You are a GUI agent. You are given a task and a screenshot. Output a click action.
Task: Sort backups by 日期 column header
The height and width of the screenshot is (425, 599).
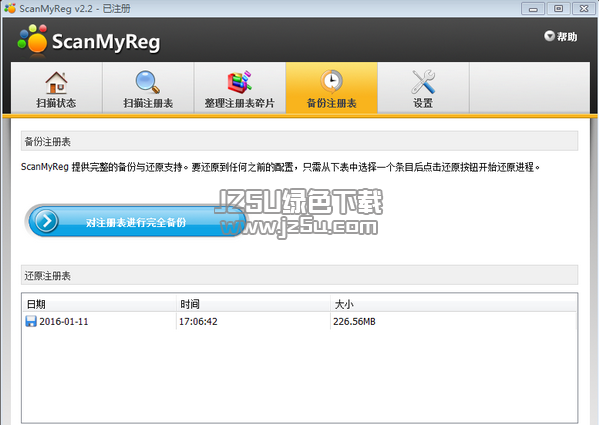(x=99, y=304)
